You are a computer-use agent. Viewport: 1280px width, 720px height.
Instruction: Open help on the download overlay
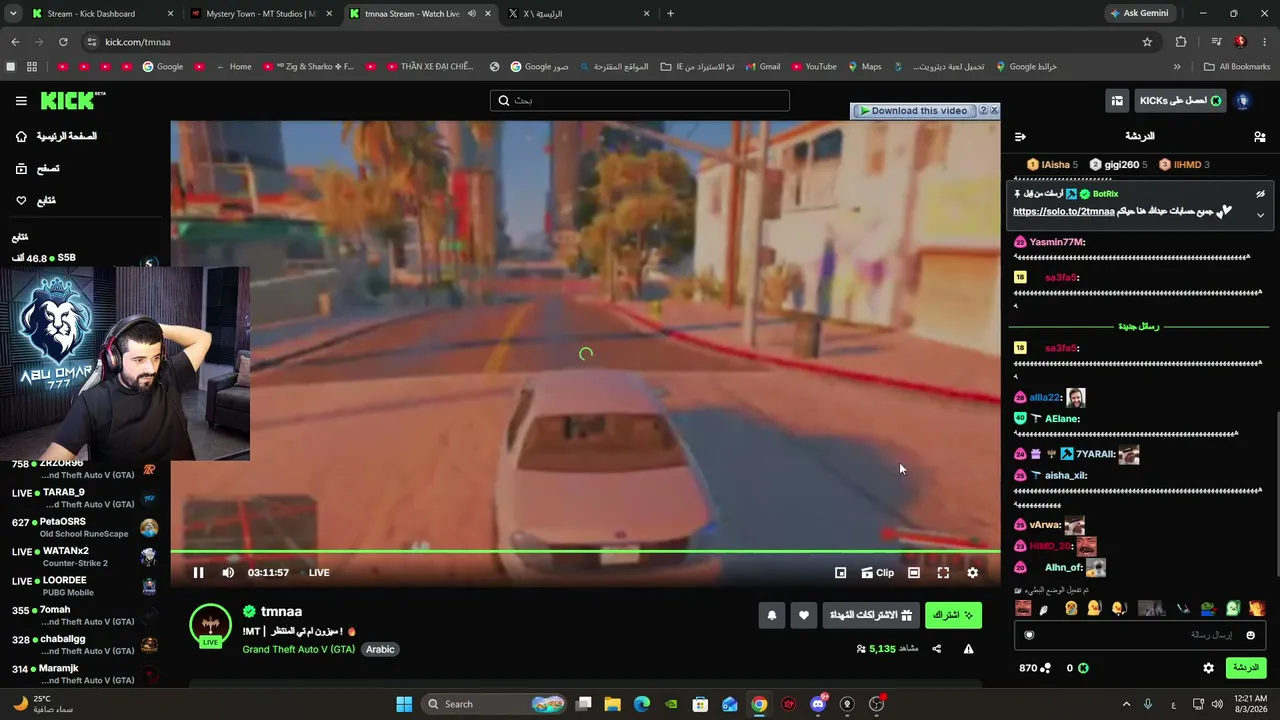pyautogui.click(x=983, y=111)
